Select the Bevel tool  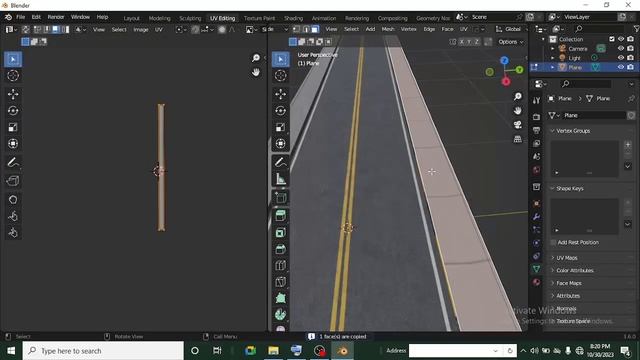[280, 249]
